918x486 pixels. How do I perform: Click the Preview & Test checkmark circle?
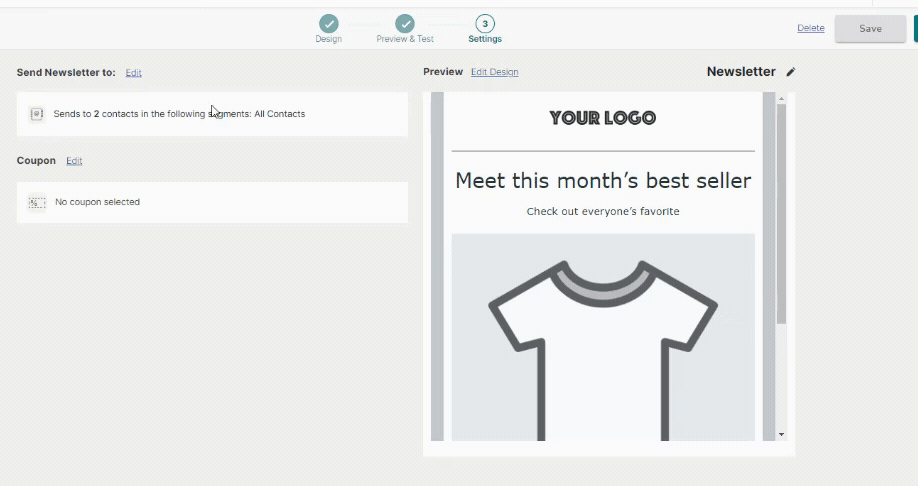(405, 23)
